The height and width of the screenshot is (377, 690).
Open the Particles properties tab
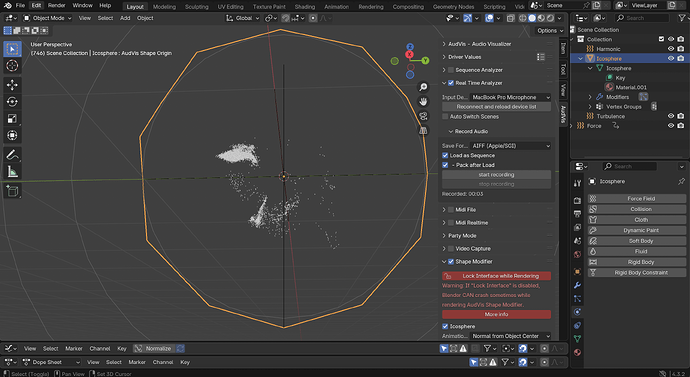pos(577,299)
